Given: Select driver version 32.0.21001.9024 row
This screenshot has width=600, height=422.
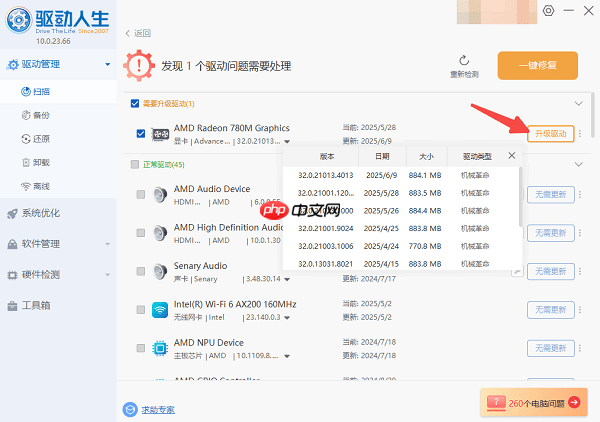Looking at the screenshot, I should 401,228.
